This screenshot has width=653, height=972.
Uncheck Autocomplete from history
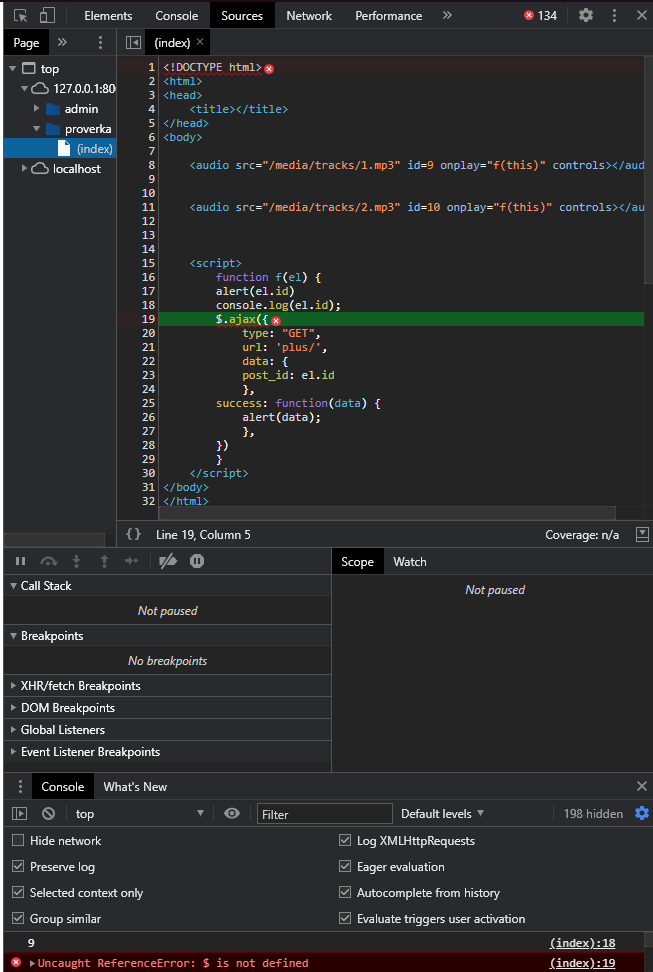pos(345,893)
